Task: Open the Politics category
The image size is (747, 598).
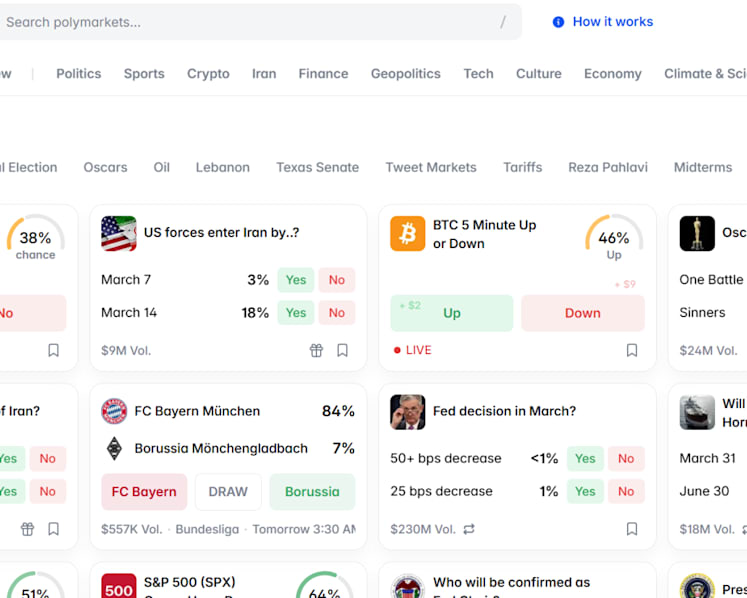Action: coord(79,74)
